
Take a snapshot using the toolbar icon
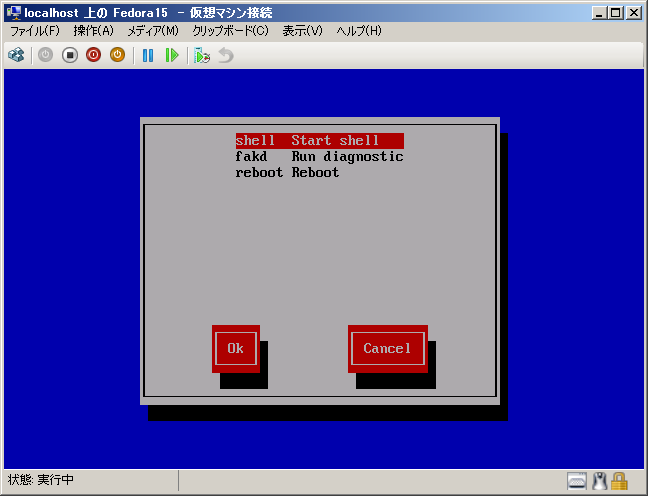[202, 55]
